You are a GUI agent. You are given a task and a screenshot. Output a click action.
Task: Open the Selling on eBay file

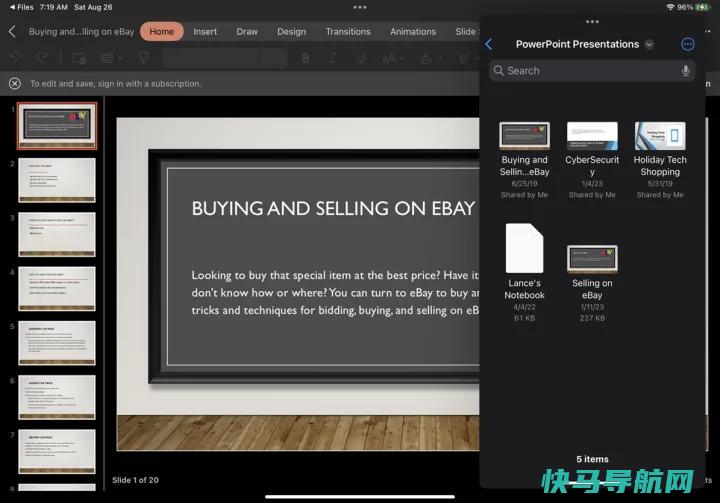click(592, 283)
